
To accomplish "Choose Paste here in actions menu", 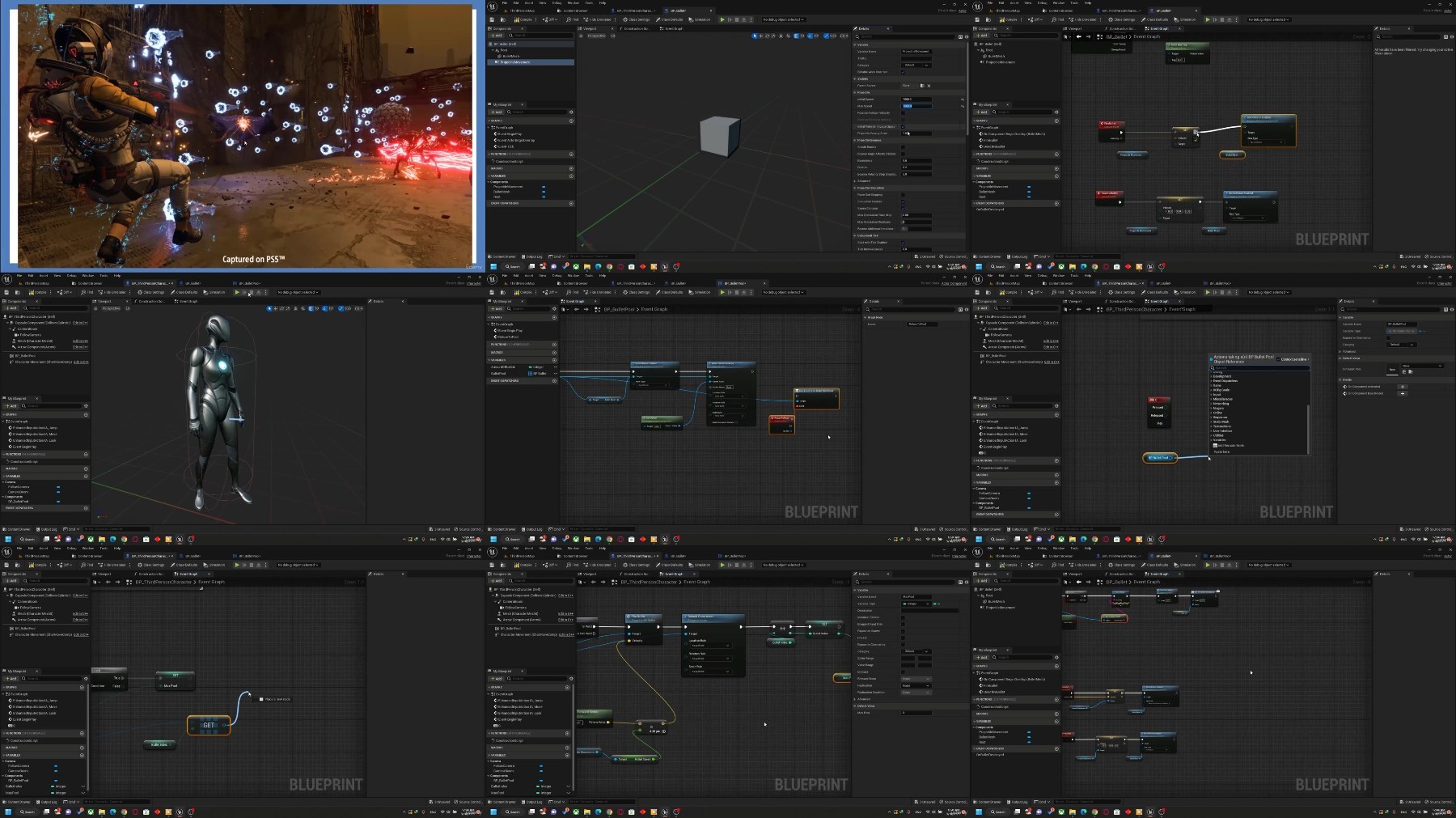I will (1221, 451).
